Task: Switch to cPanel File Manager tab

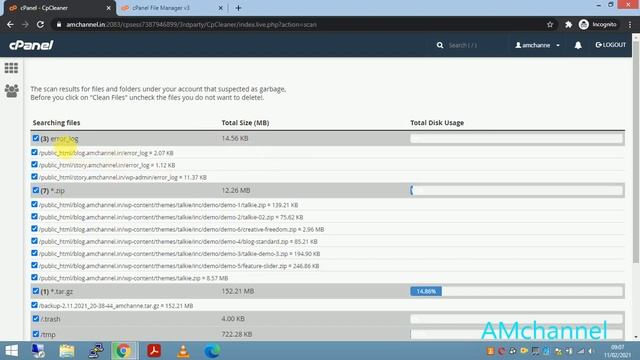Action: [171, 8]
